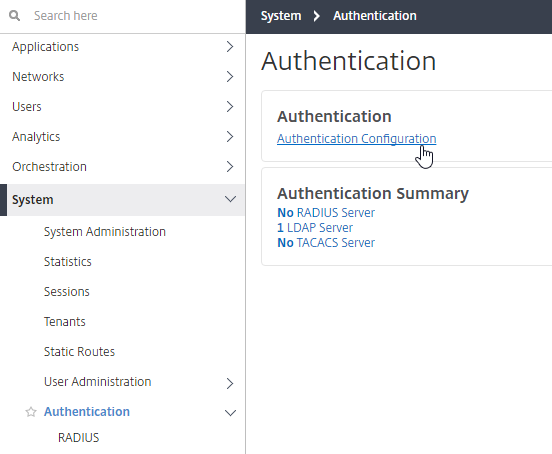This screenshot has width=552, height=454.
Task: Collapse the Authentication submenu chevron
Action: (x=230, y=412)
